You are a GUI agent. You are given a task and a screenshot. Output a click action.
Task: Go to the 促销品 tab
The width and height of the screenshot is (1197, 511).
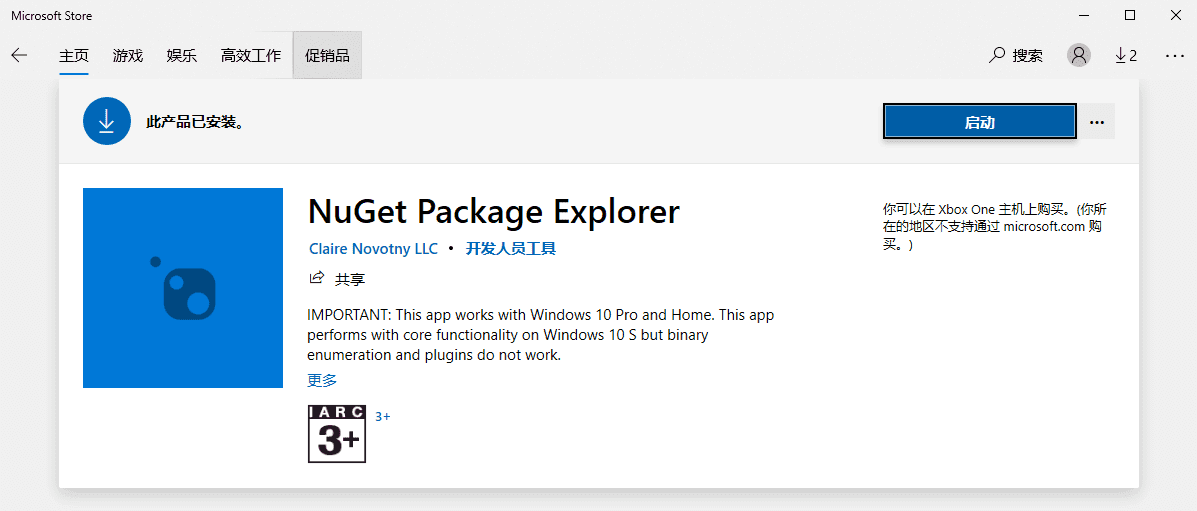327,55
